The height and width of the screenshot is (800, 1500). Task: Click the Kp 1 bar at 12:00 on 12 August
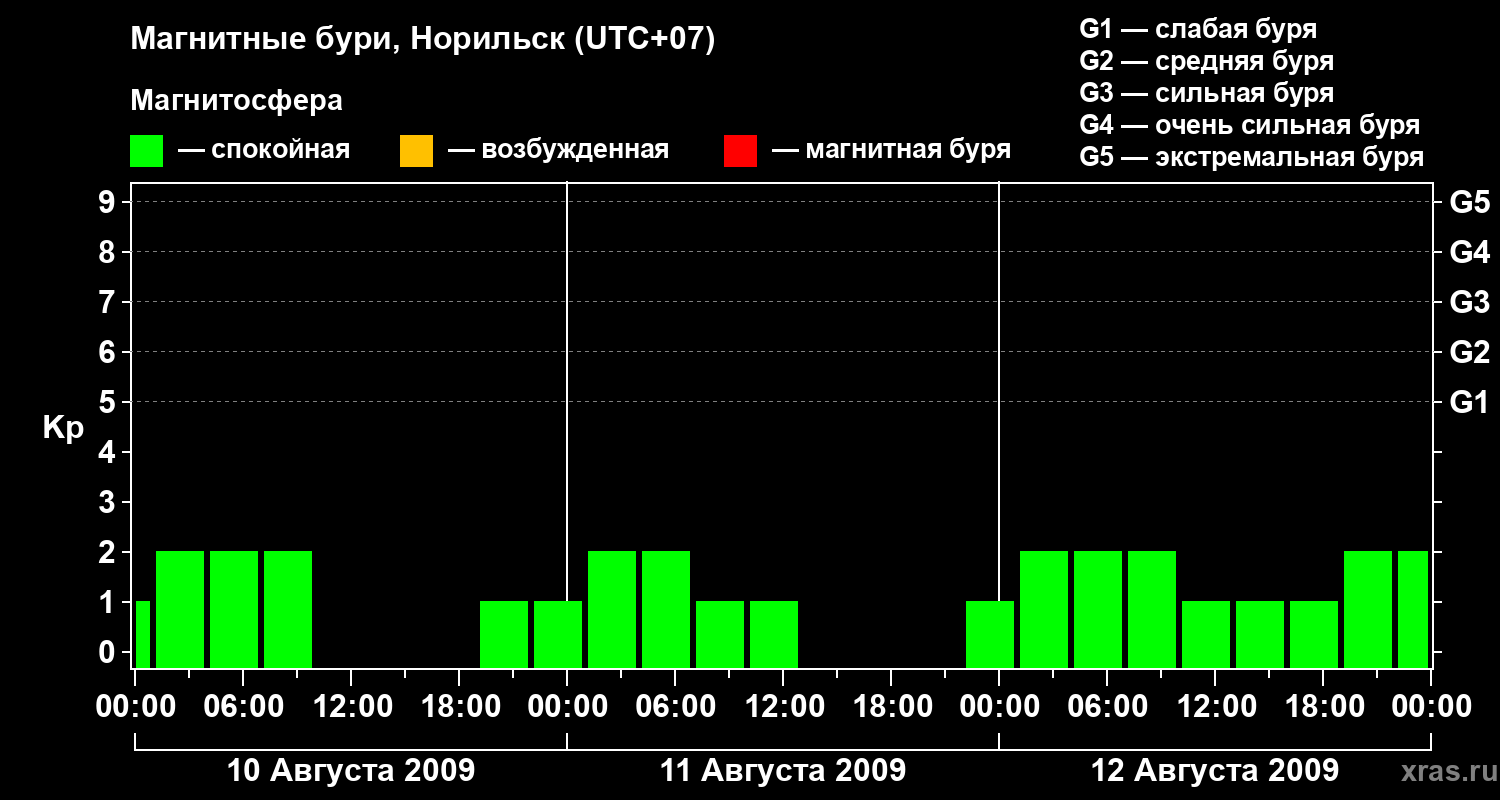(x=1206, y=634)
